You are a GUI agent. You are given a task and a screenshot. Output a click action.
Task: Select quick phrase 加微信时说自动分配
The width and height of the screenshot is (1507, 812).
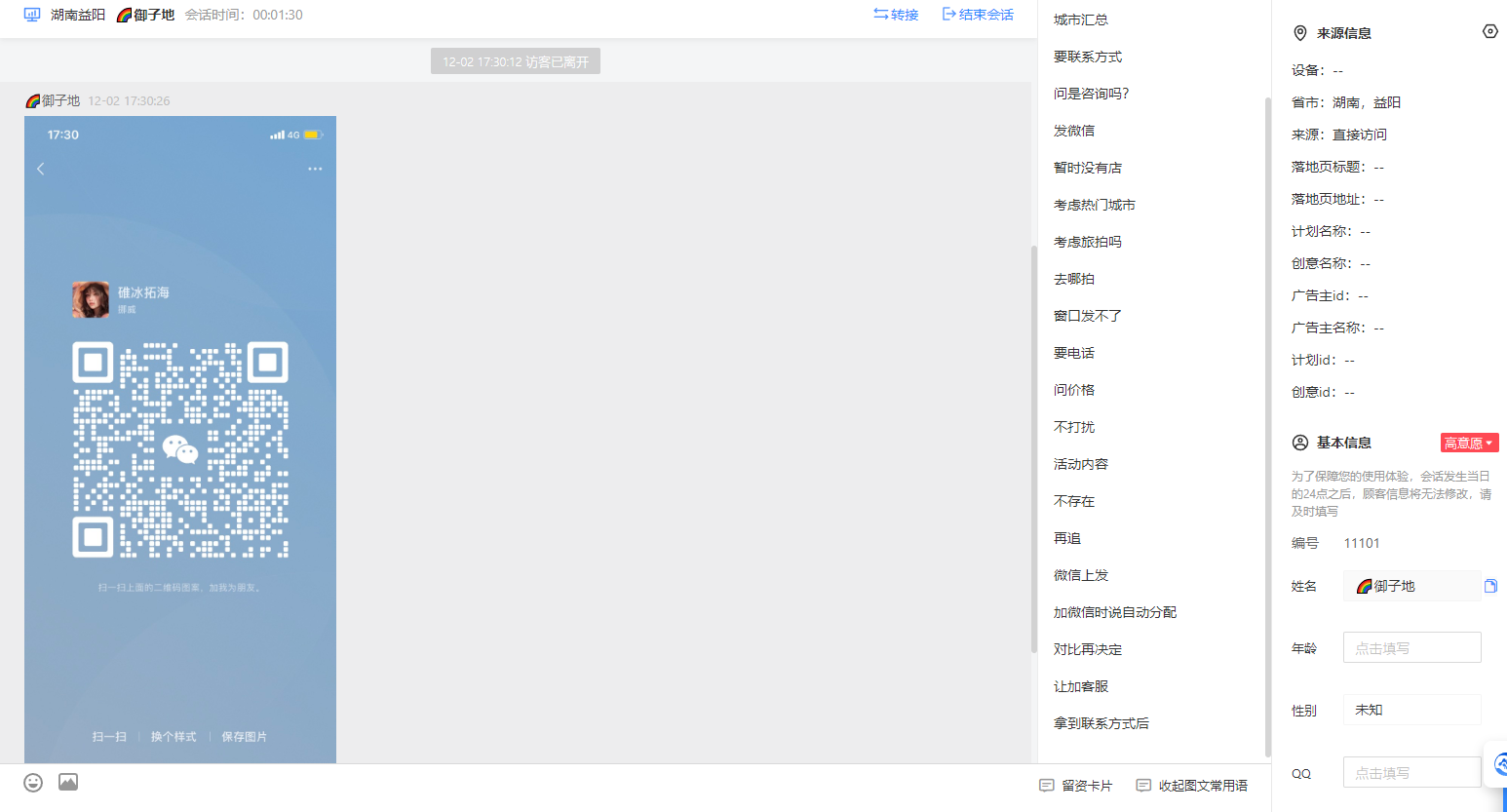[x=1114, y=612]
